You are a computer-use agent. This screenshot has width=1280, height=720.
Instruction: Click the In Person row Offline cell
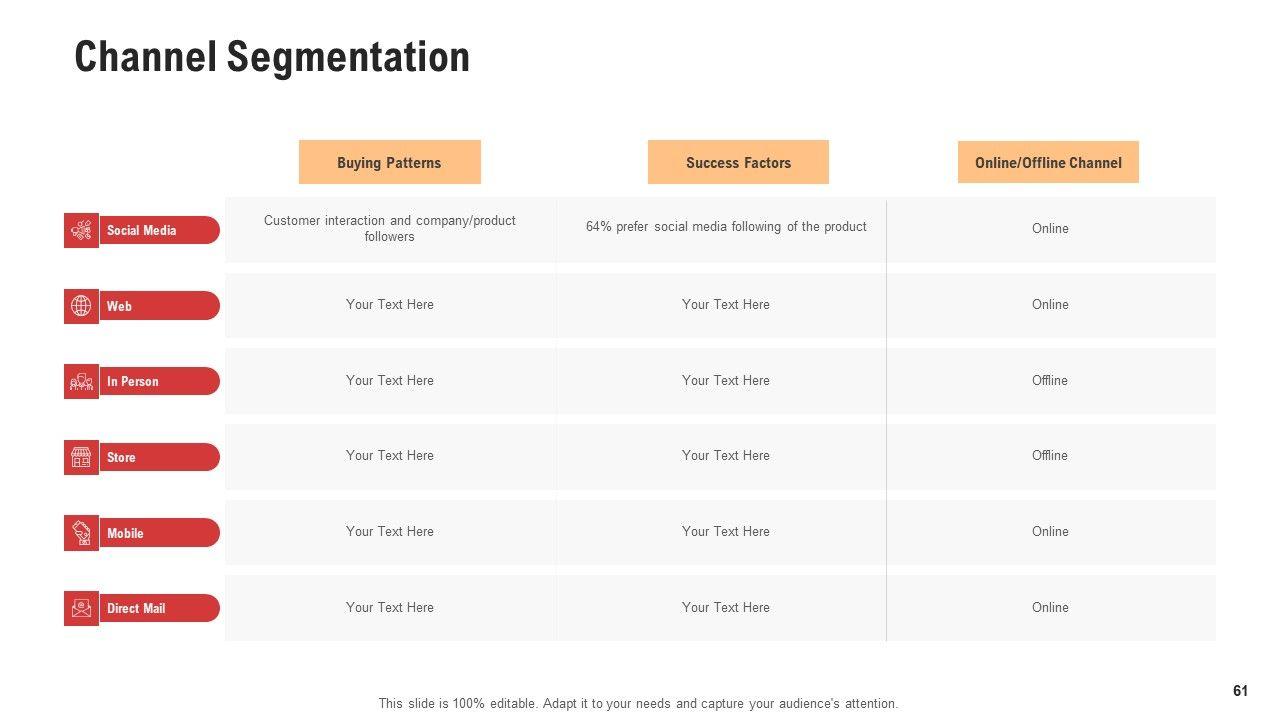(1050, 381)
